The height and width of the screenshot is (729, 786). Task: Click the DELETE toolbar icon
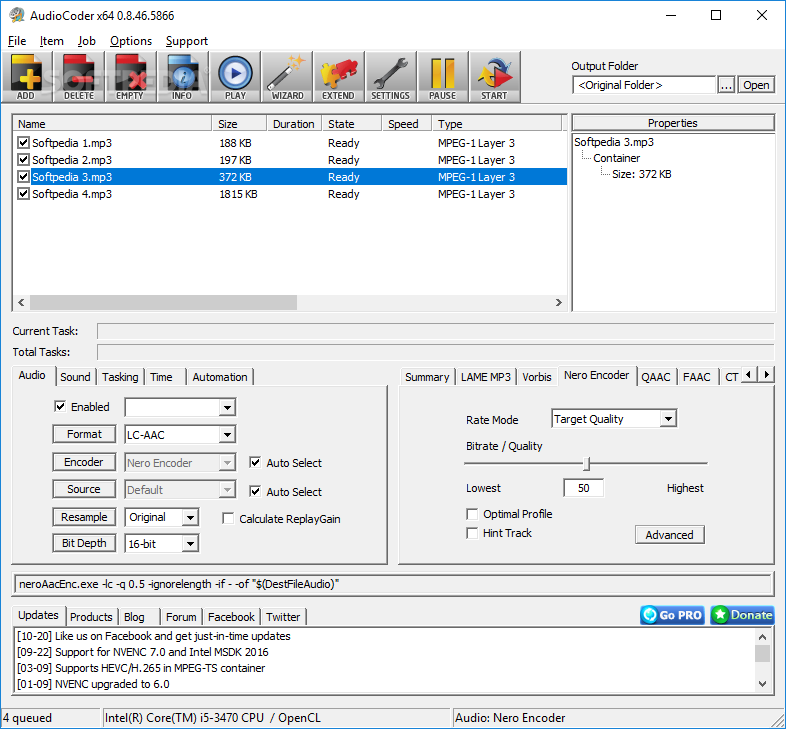(79, 77)
